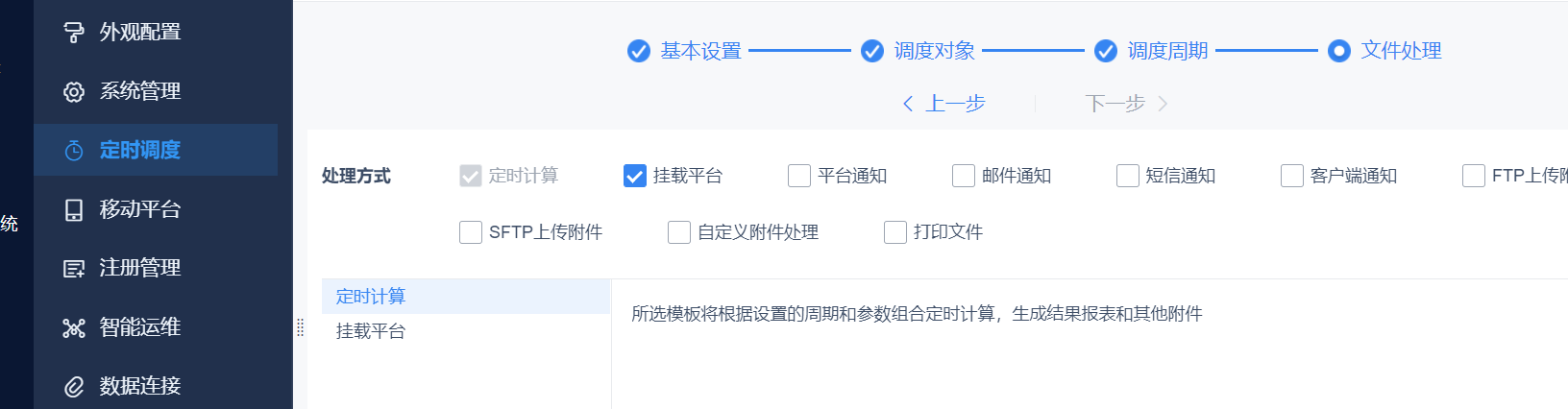Click the 基本设置 step checkmark icon
The width and height of the screenshot is (1568, 409).
pyautogui.click(x=639, y=51)
